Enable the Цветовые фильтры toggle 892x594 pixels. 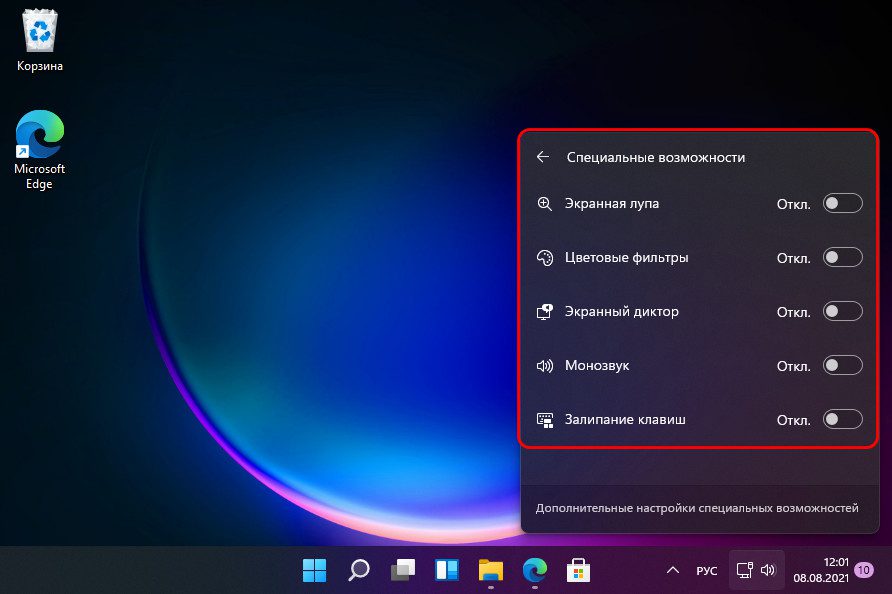tap(843, 257)
